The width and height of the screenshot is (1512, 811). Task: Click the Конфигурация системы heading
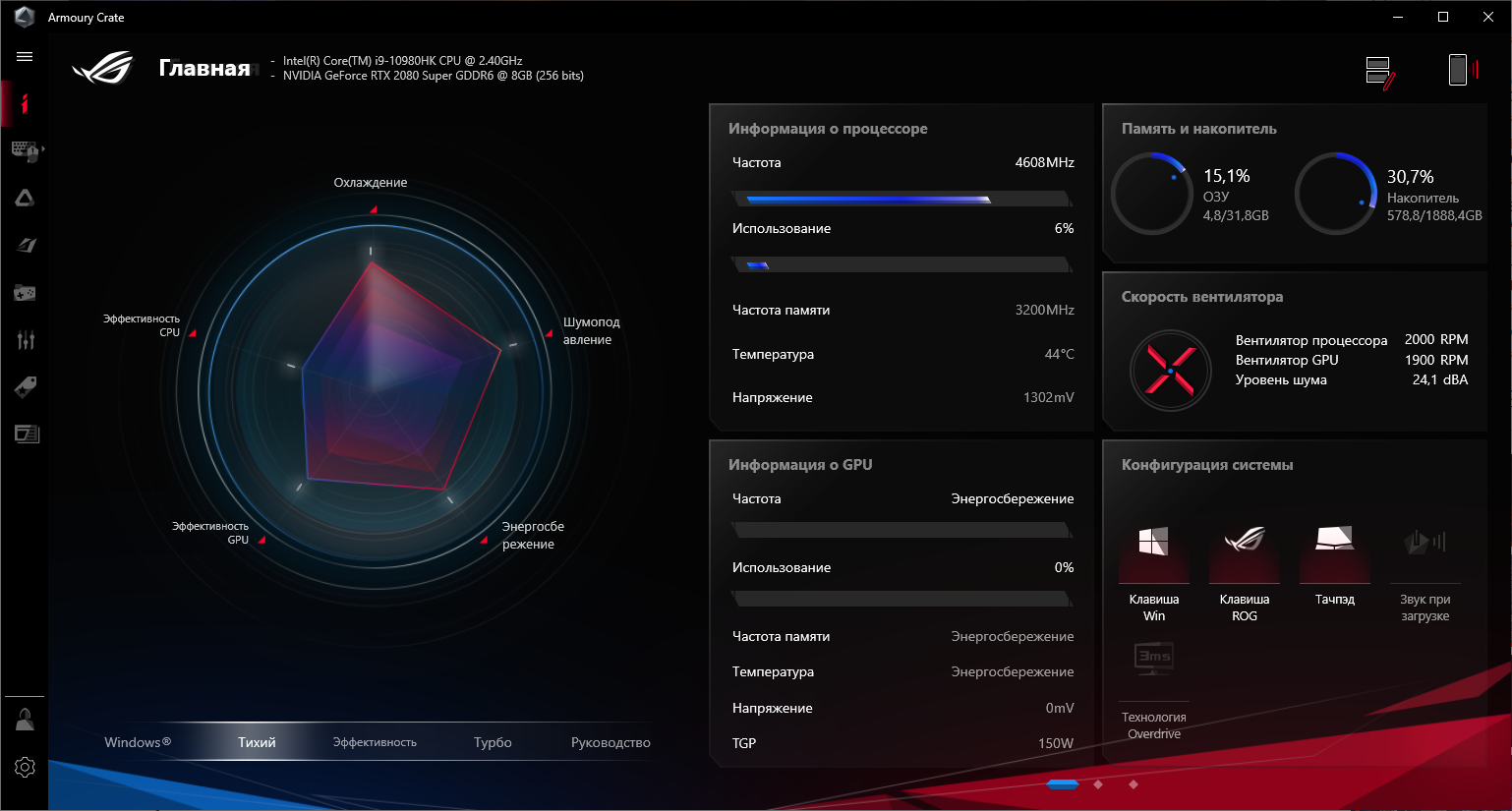1207,465
